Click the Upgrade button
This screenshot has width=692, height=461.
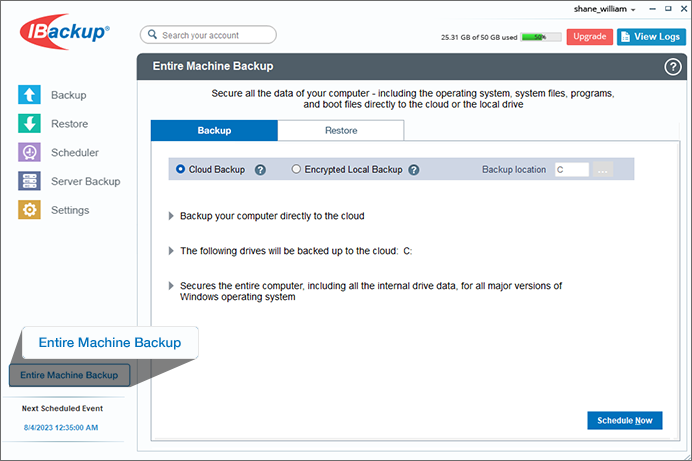tap(590, 37)
